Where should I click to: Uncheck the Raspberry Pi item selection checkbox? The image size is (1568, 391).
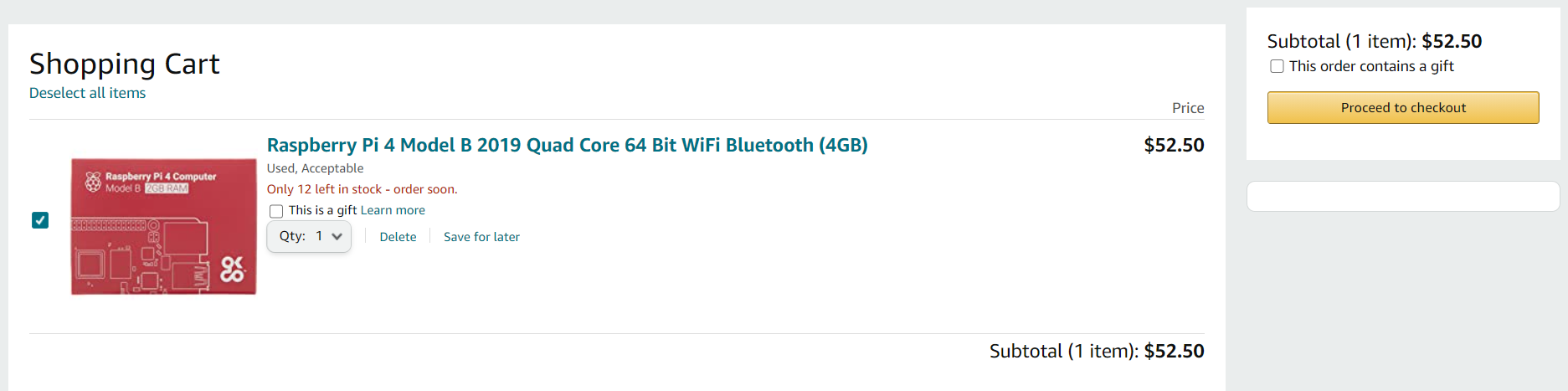(x=40, y=220)
